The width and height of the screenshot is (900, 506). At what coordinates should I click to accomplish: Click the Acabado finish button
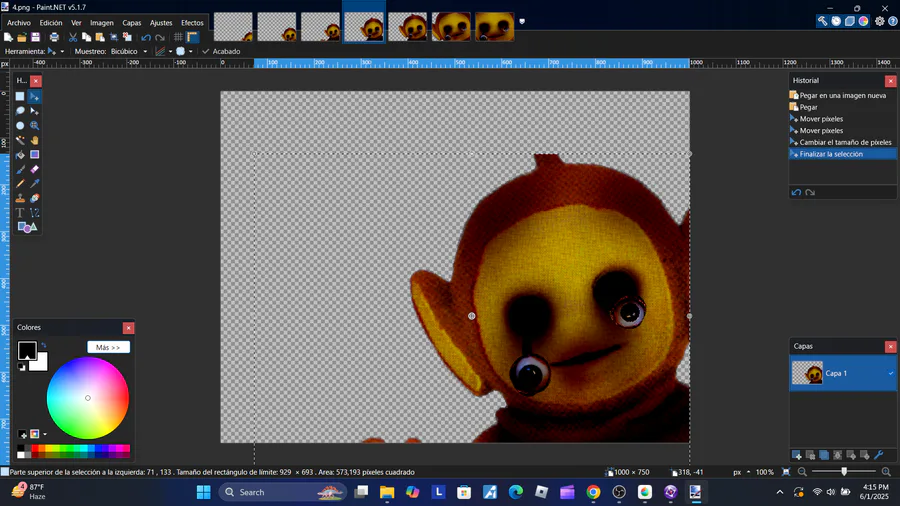coord(221,51)
